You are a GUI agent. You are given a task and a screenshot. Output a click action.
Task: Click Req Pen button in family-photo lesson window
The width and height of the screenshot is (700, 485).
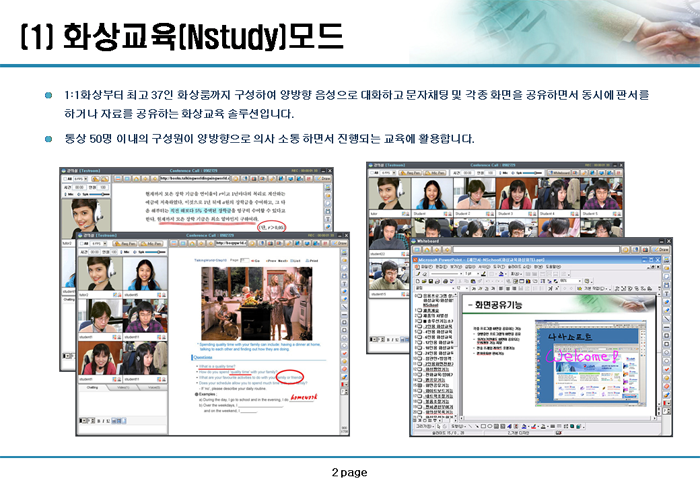[125, 243]
